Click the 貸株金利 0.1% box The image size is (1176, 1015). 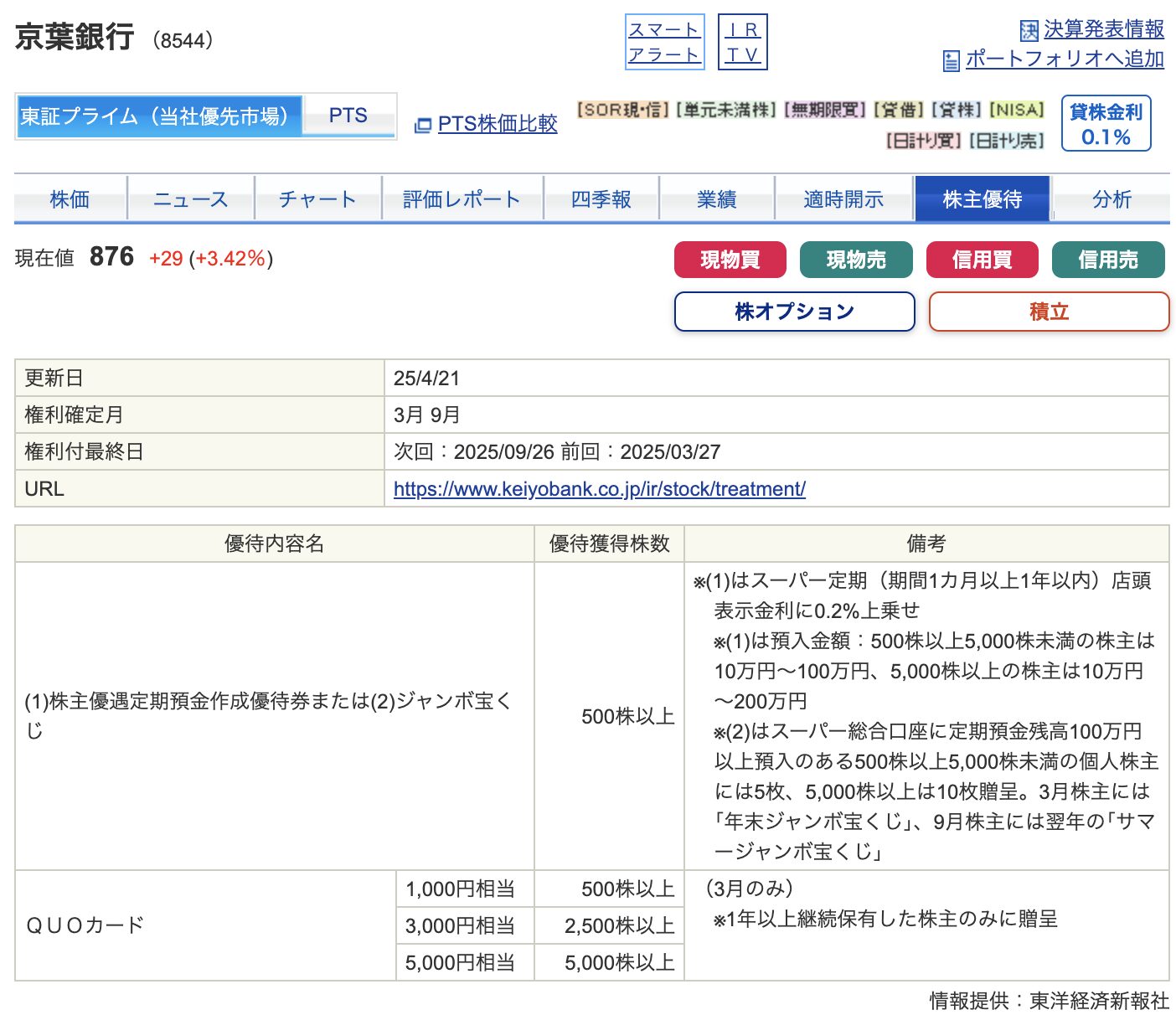click(1106, 124)
